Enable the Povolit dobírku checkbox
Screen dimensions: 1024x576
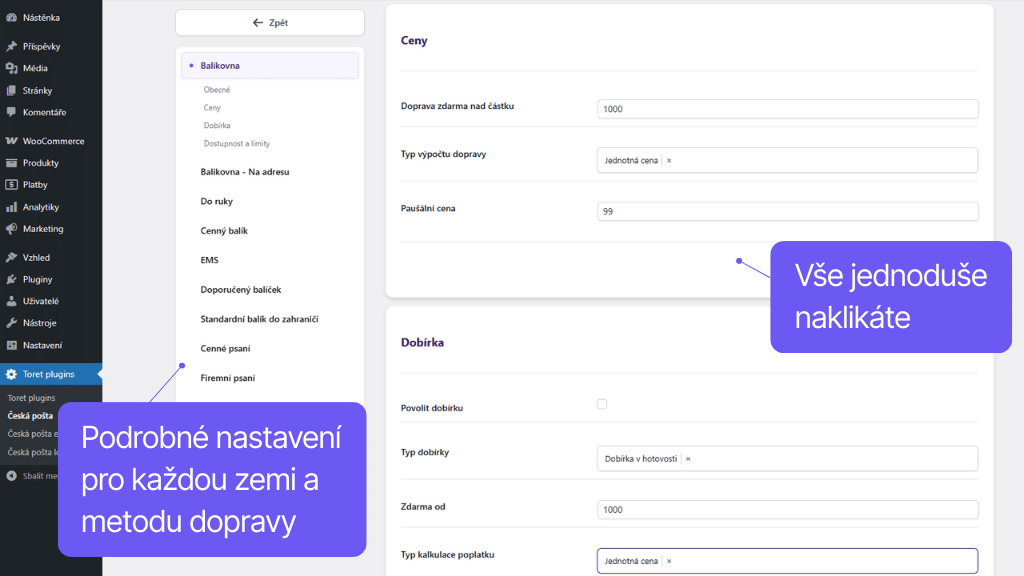(601, 404)
